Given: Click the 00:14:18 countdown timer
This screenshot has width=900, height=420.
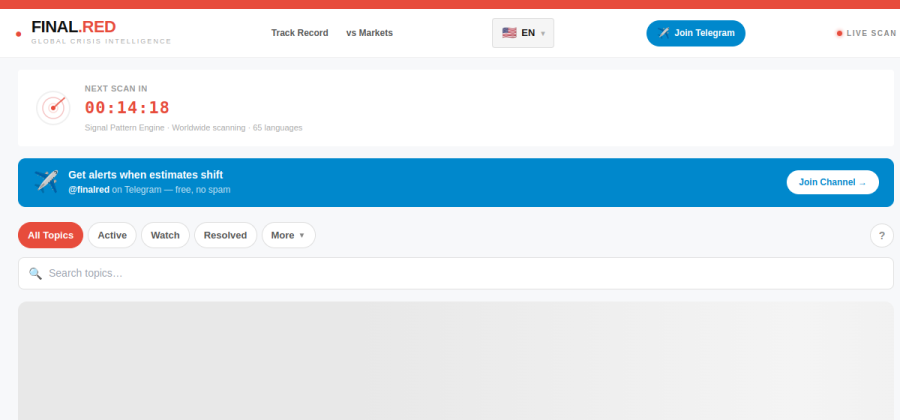Looking at the screenshot, I should (x=127, y=108).
